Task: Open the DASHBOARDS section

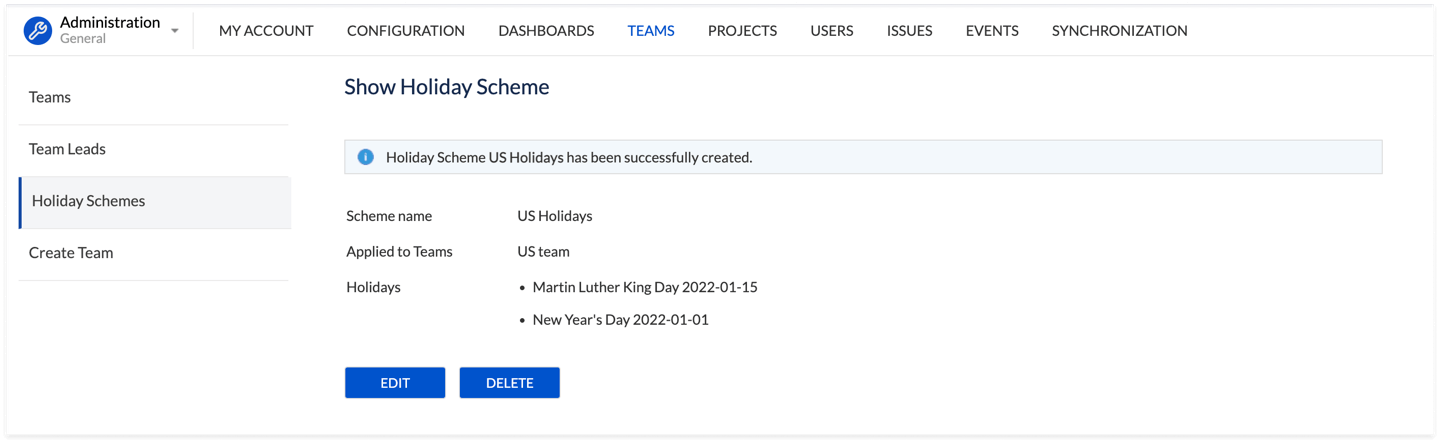Action: 546,31
